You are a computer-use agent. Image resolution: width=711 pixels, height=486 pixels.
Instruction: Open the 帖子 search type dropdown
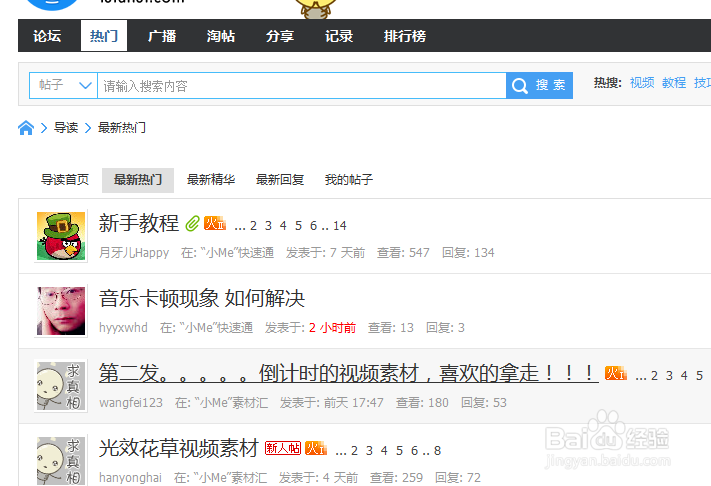tap(63, 85)
